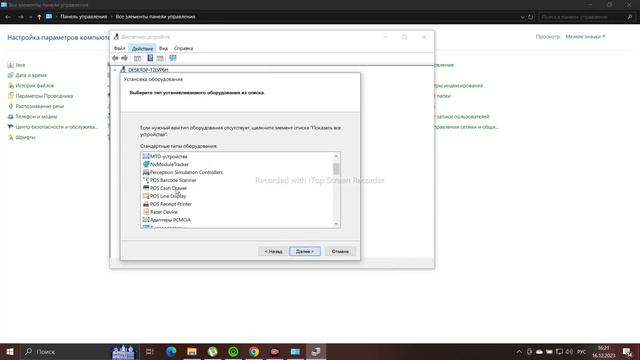Screen dimensions: 640x360
Task: Select Адаптеры PCMCIA in the hardware list
Action: coord(170,220)
